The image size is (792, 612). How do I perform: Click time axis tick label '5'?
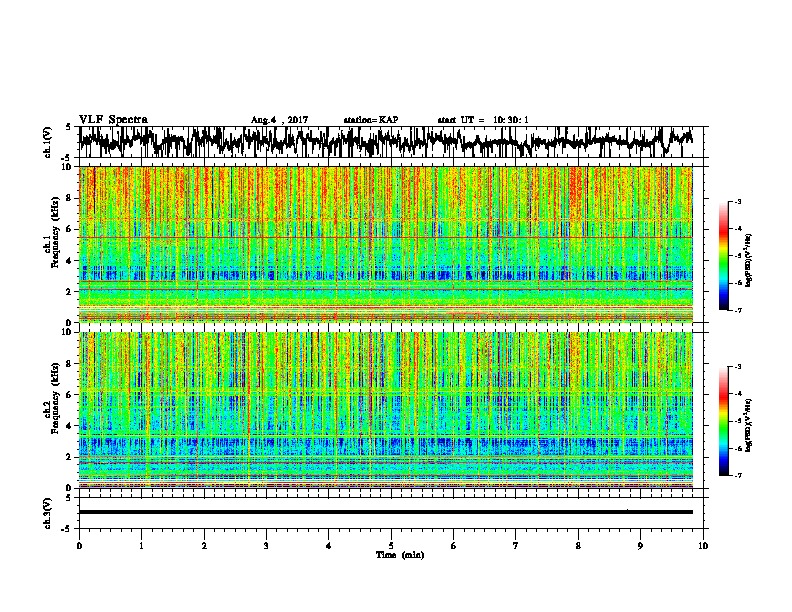coord(391,546)
